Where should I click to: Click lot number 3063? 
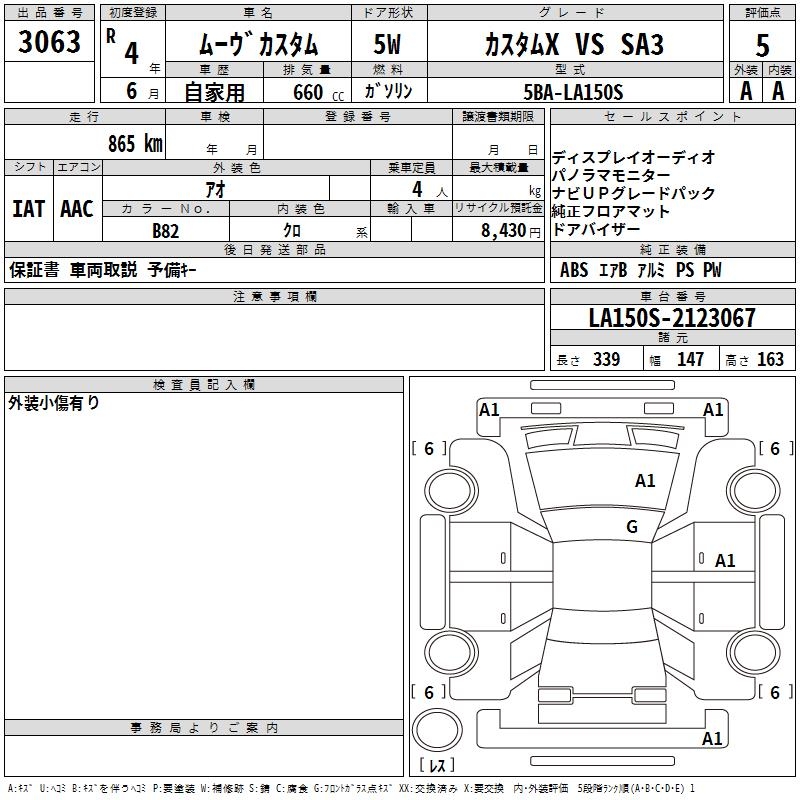(x=49, y=42)
